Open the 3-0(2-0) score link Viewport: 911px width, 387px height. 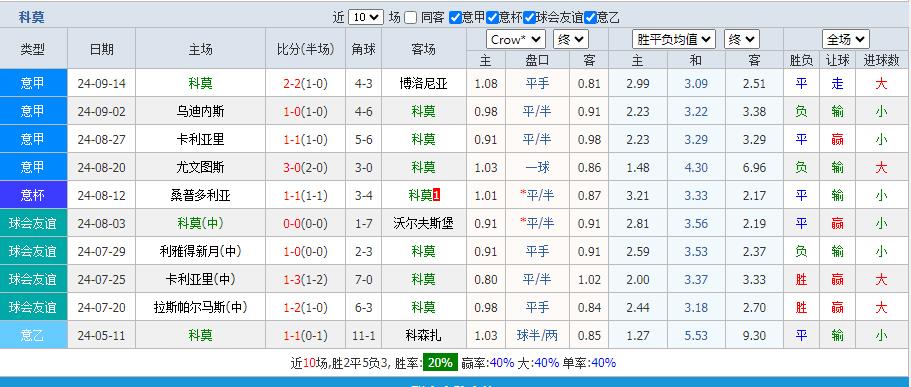click(306, 167)
